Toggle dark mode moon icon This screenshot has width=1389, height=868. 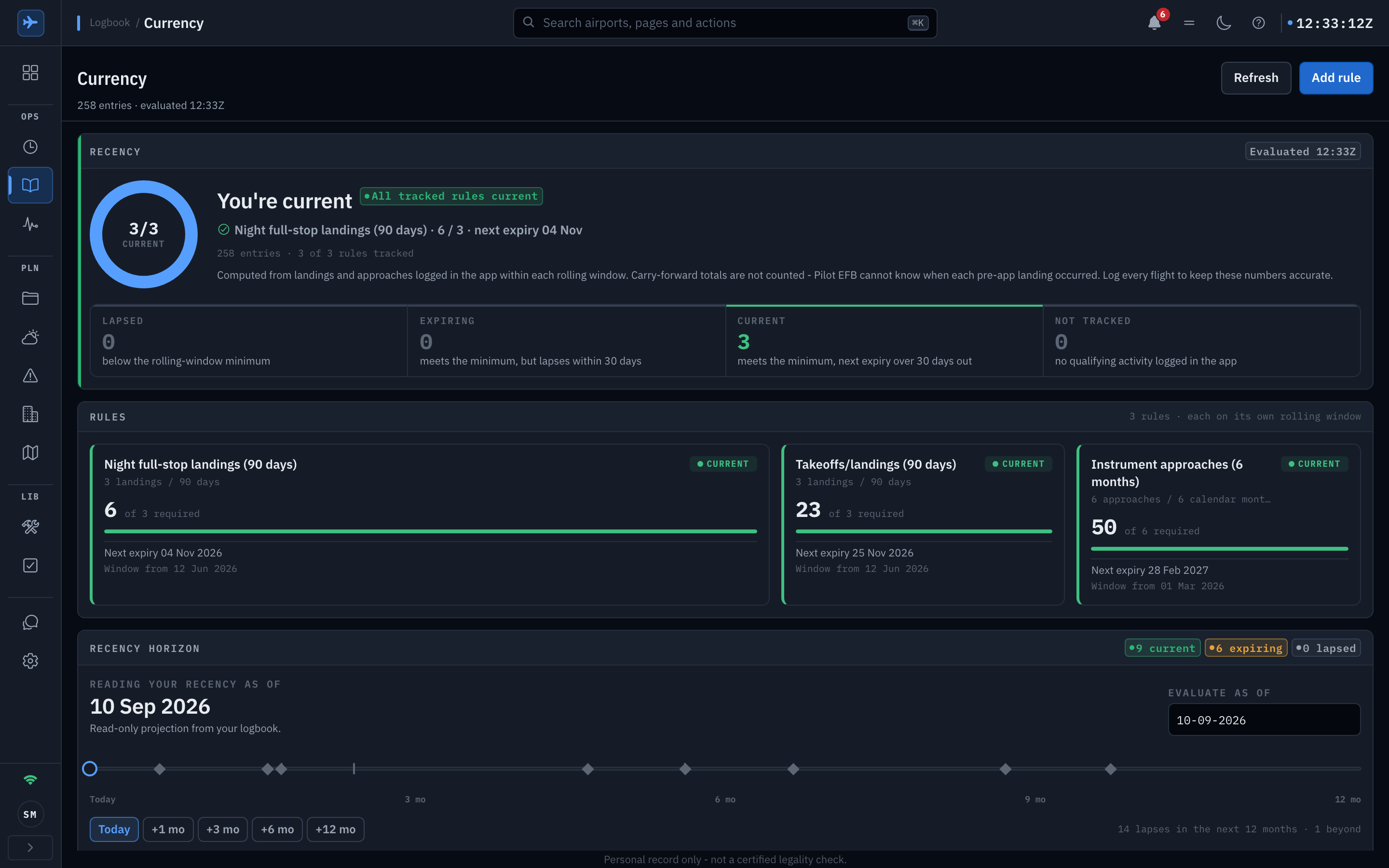click(1224, 23)
